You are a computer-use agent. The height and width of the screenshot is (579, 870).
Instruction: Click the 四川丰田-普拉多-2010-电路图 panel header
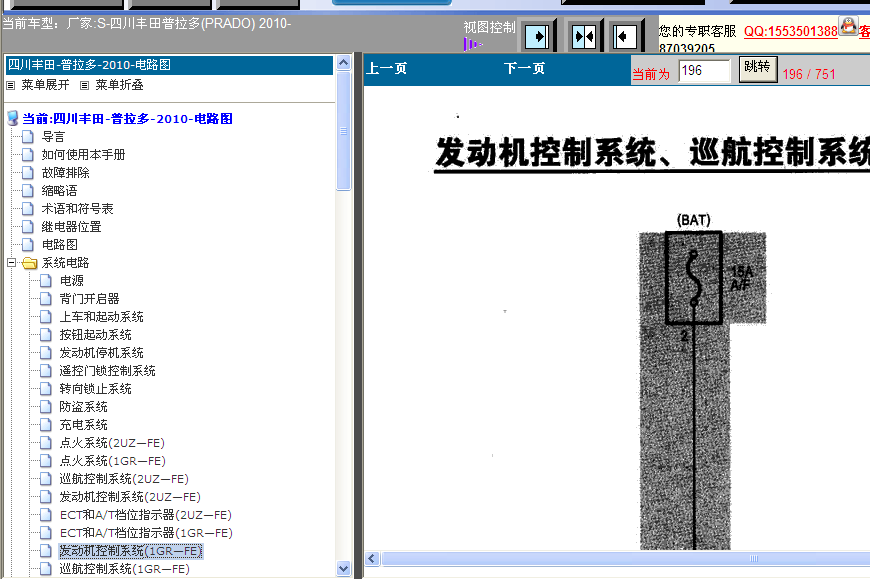[x=169, y=65]
